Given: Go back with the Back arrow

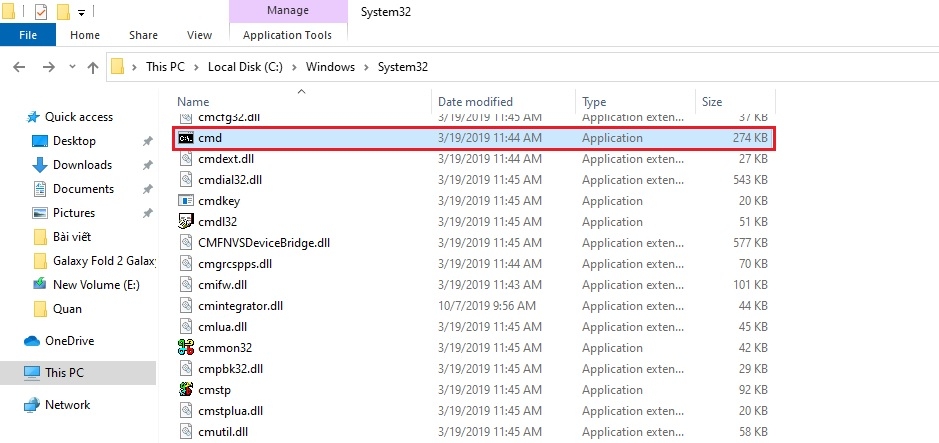Looking at the screenshot, I should [19, 67].
